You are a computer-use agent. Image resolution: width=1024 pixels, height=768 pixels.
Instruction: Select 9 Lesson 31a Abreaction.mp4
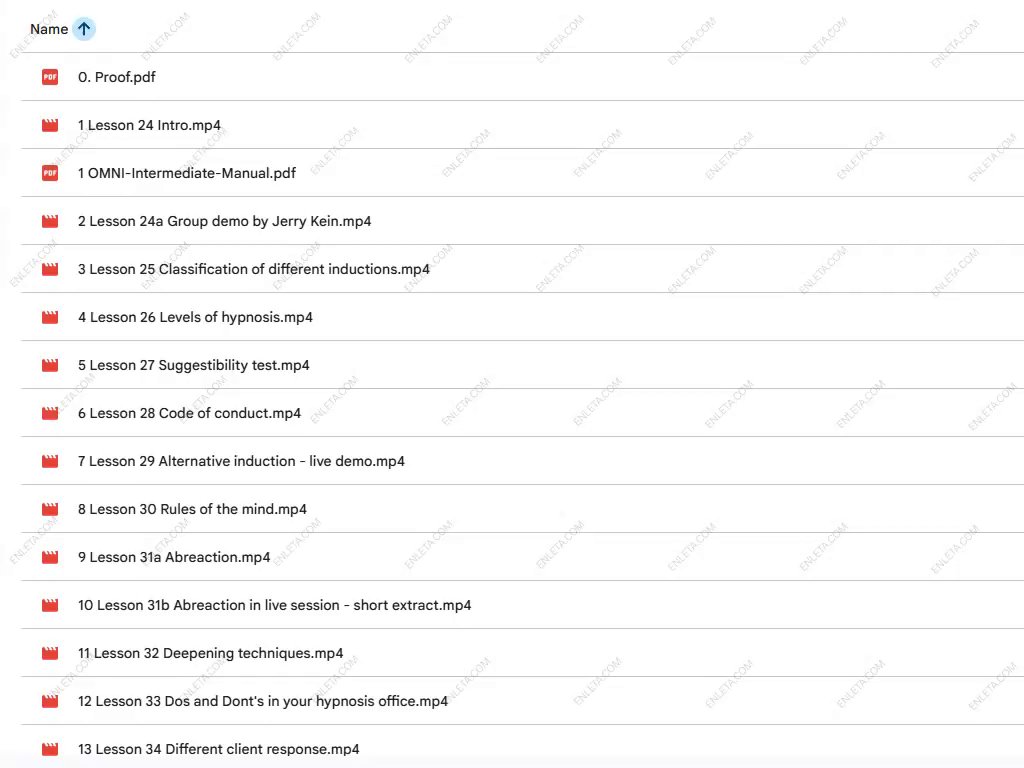174,557
